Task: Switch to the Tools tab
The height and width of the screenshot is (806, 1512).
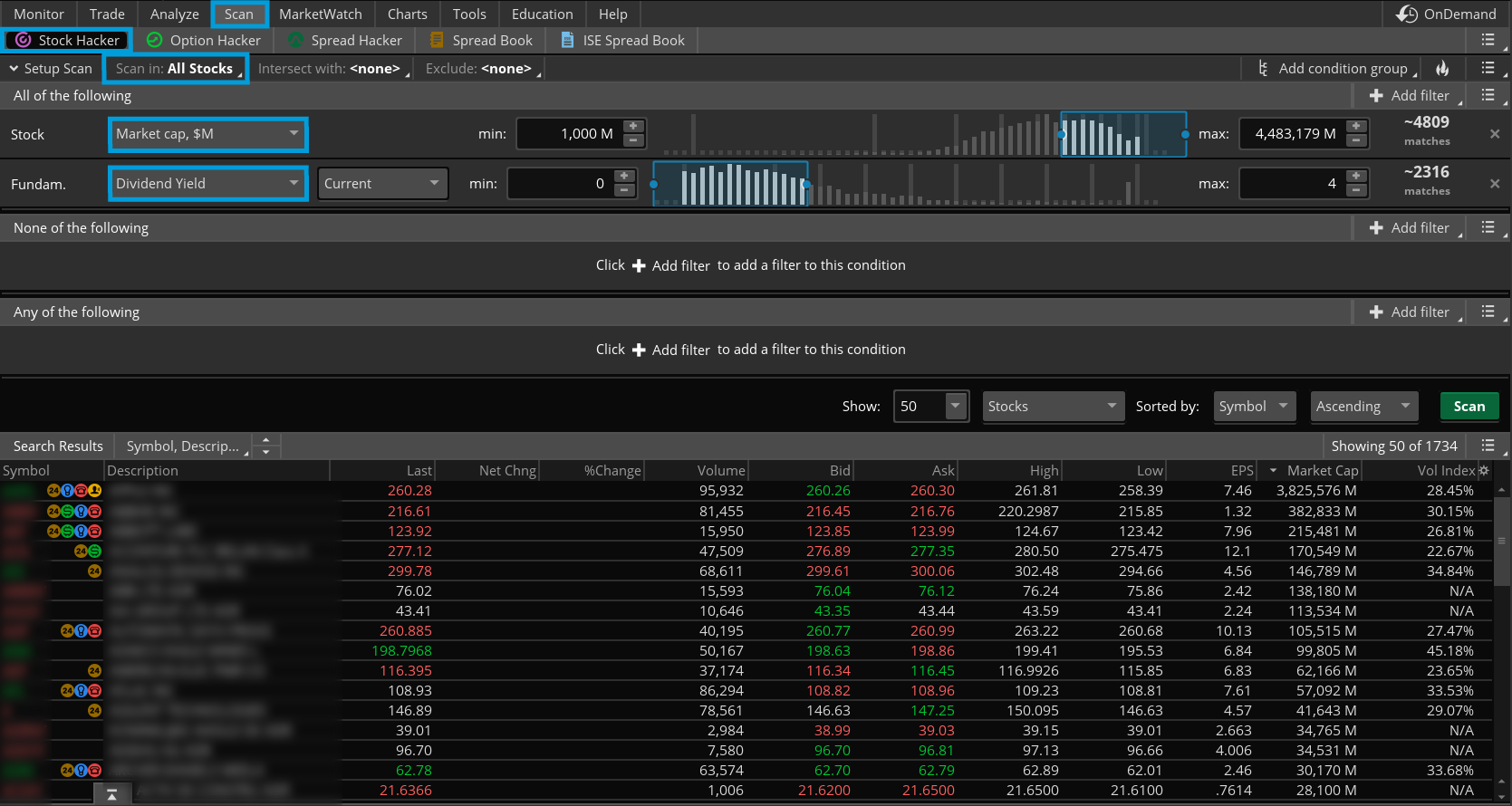Action: point(469,14)
